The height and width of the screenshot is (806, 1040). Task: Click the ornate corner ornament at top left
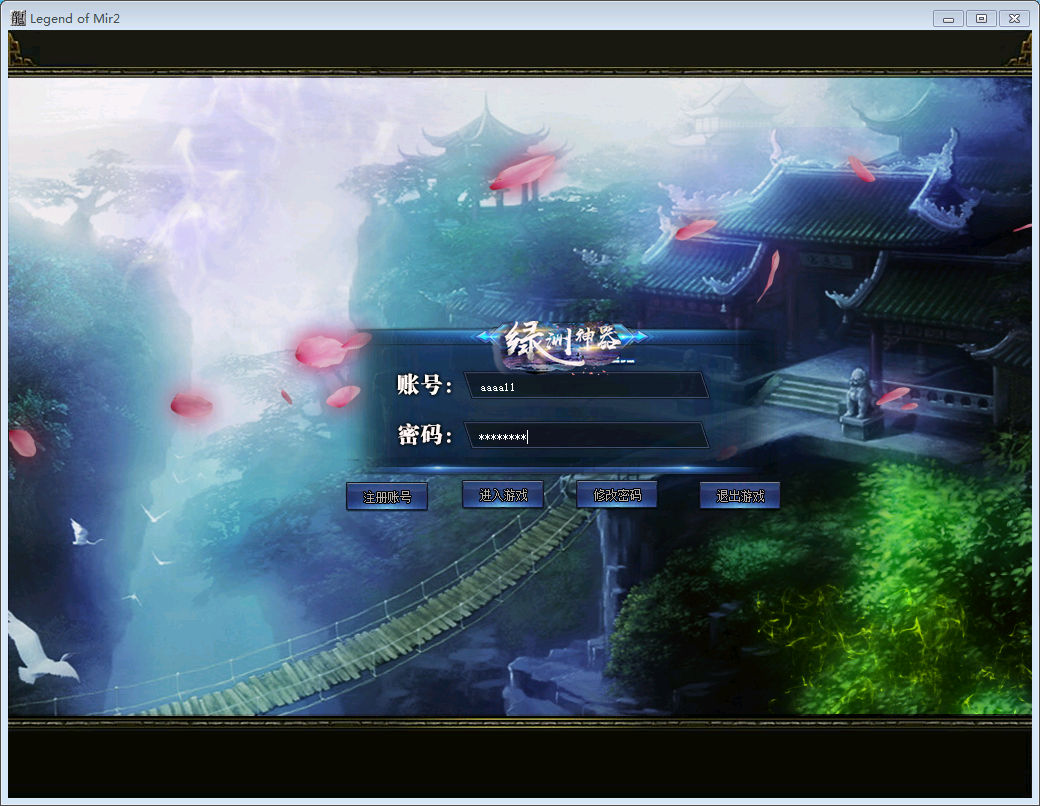21,52
